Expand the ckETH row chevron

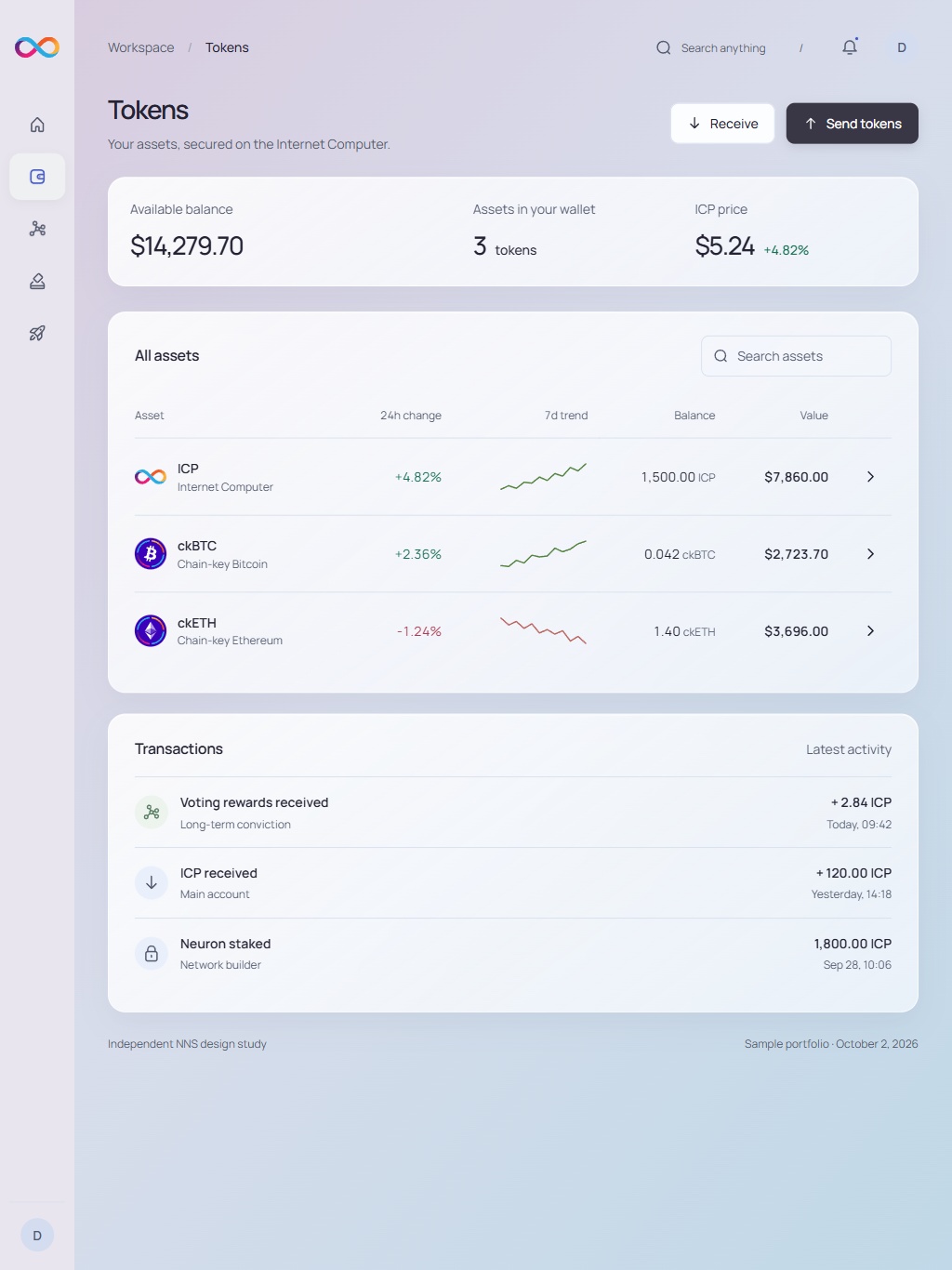871,631
